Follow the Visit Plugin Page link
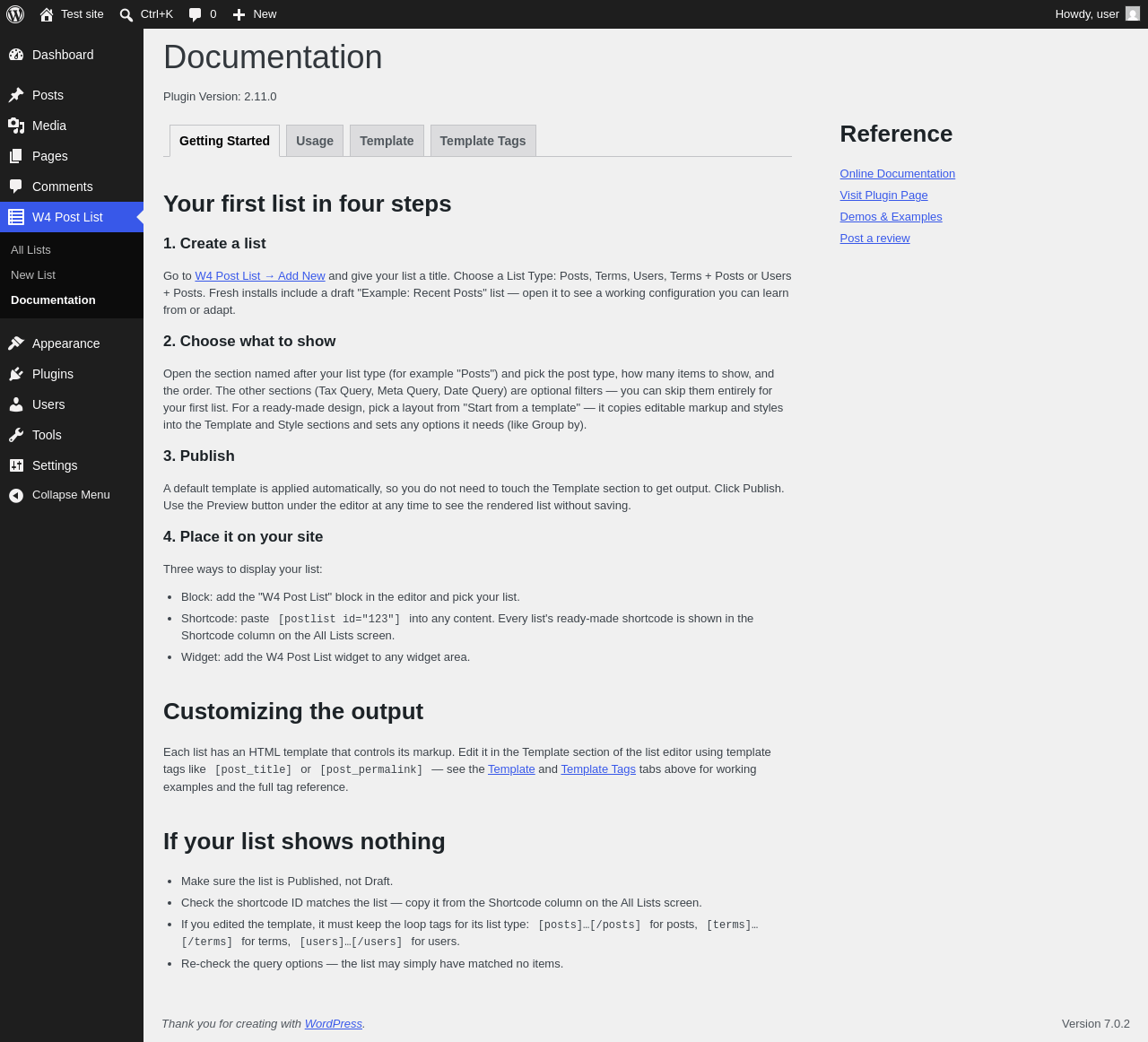Screen dimensions: 1148x1042 (884, 195)
